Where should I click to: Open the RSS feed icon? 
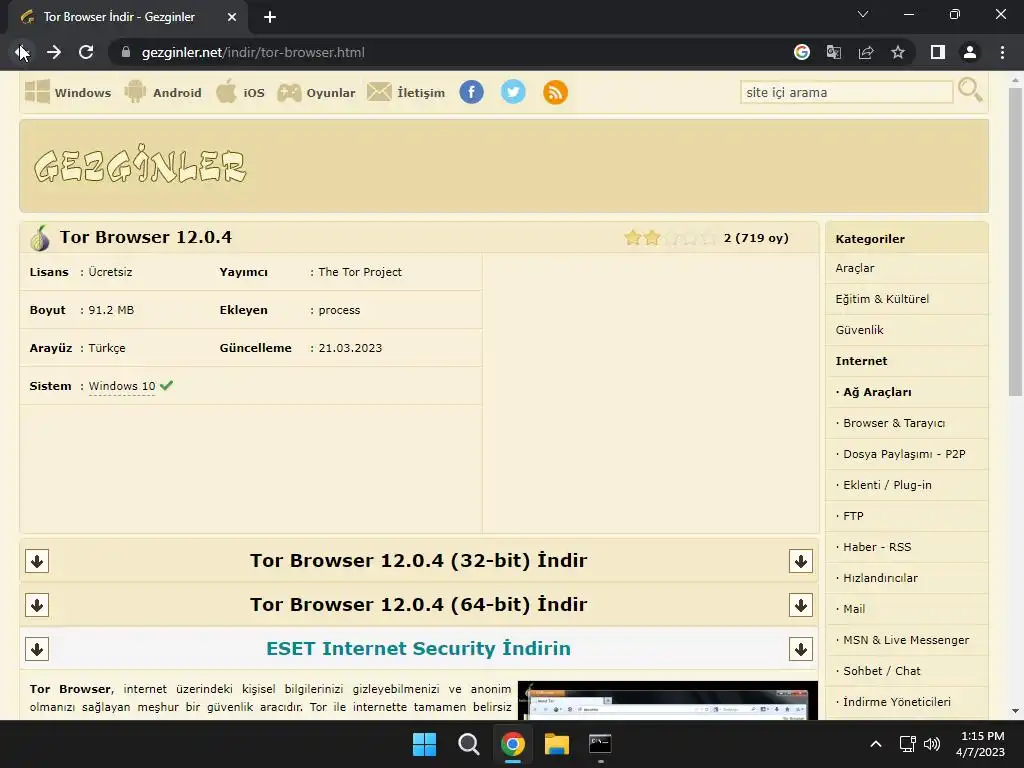click(x=555, y=92)
